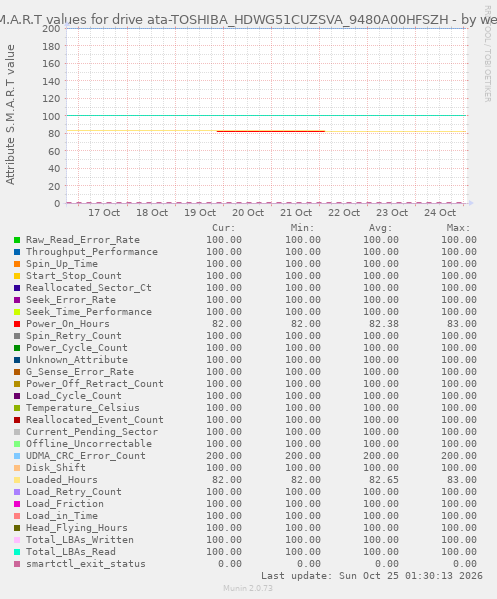497x599 pixels.
Task: Click the 17 Oct date axis label
Action: pyautogui.click(x=104, y=213)
